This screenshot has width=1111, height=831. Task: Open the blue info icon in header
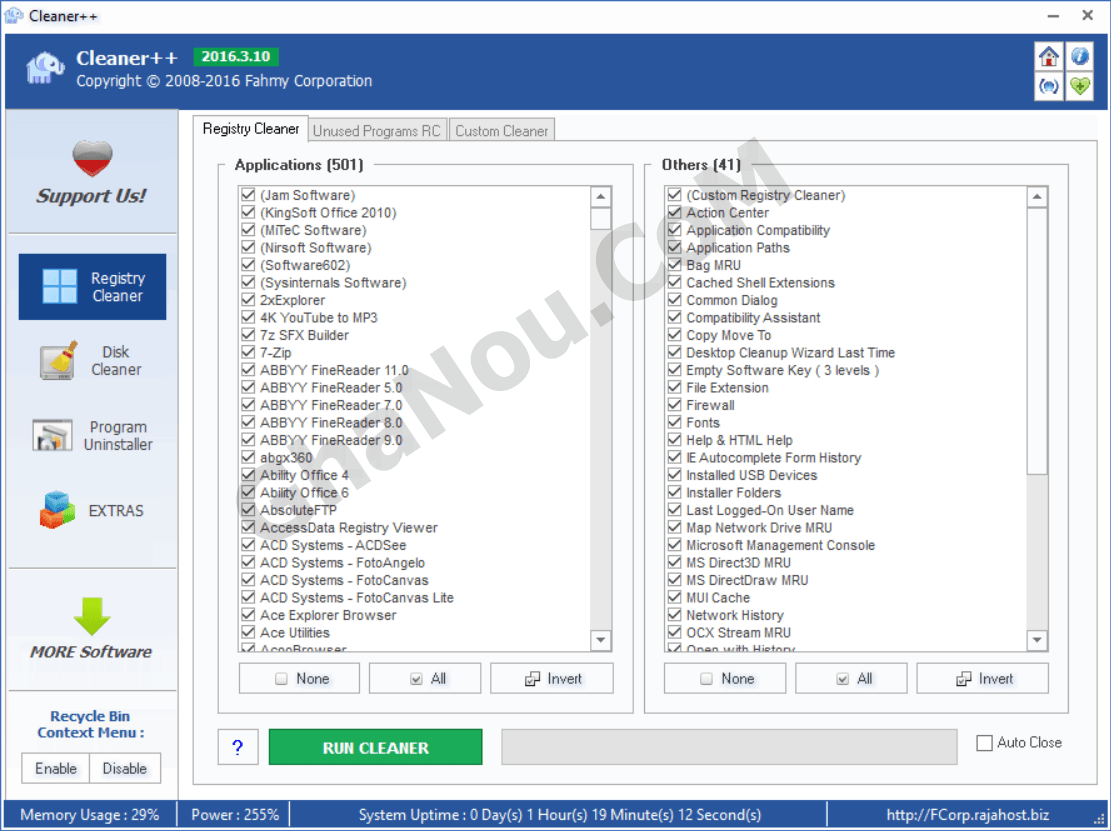pos(1079,56)
